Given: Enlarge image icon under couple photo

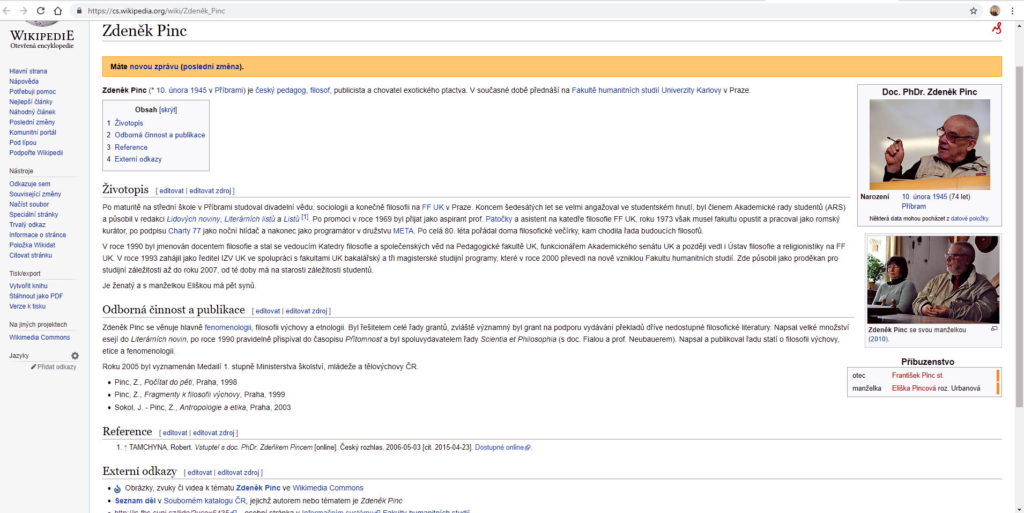Looking at the screenshot, I should [x=994, y=329].
